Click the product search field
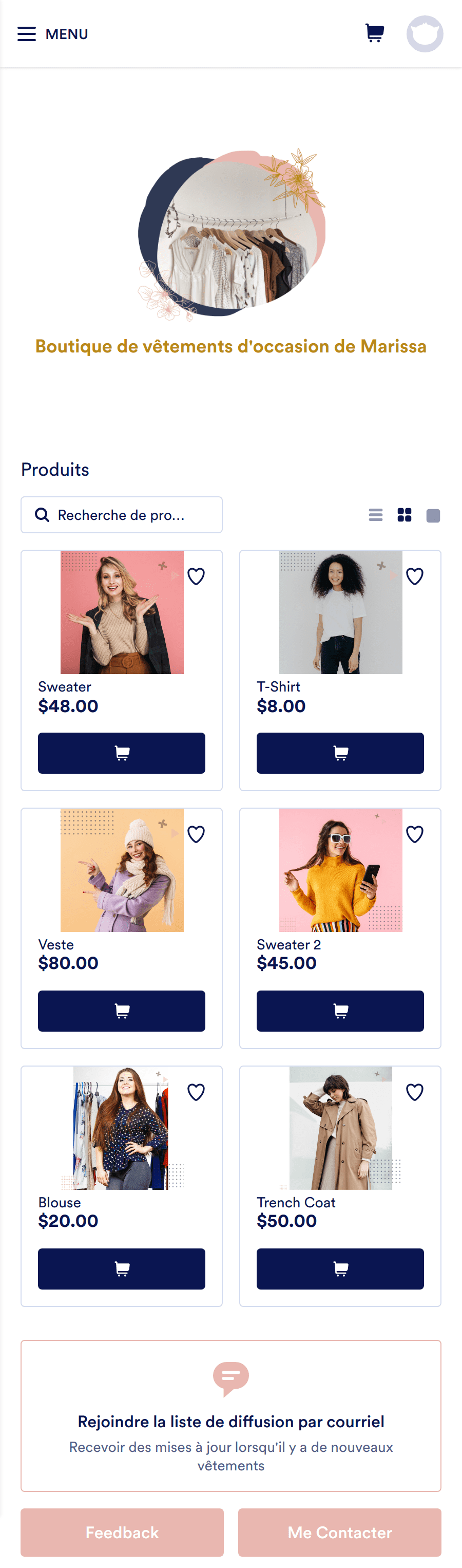 click(122, 515)
